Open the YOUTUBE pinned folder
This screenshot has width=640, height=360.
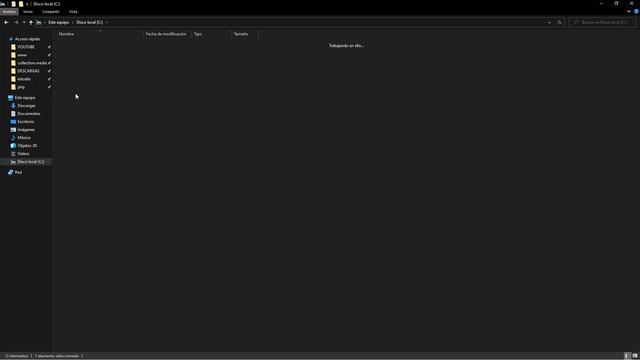26,47
